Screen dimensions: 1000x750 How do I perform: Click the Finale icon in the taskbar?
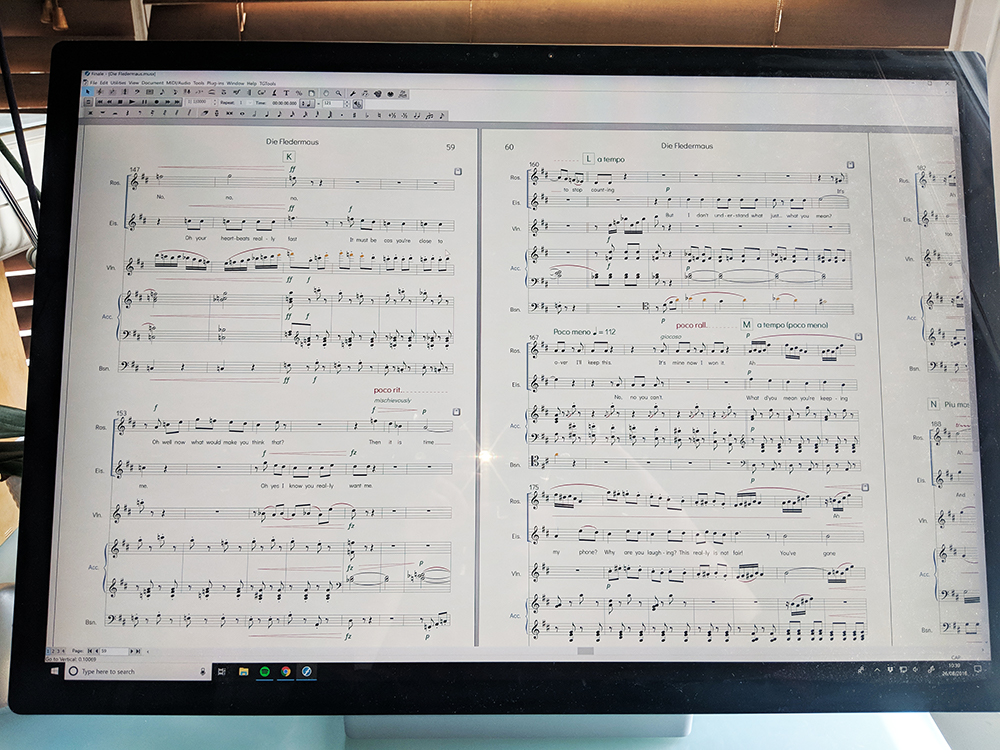pyautogui.click(x=307, y=672)
